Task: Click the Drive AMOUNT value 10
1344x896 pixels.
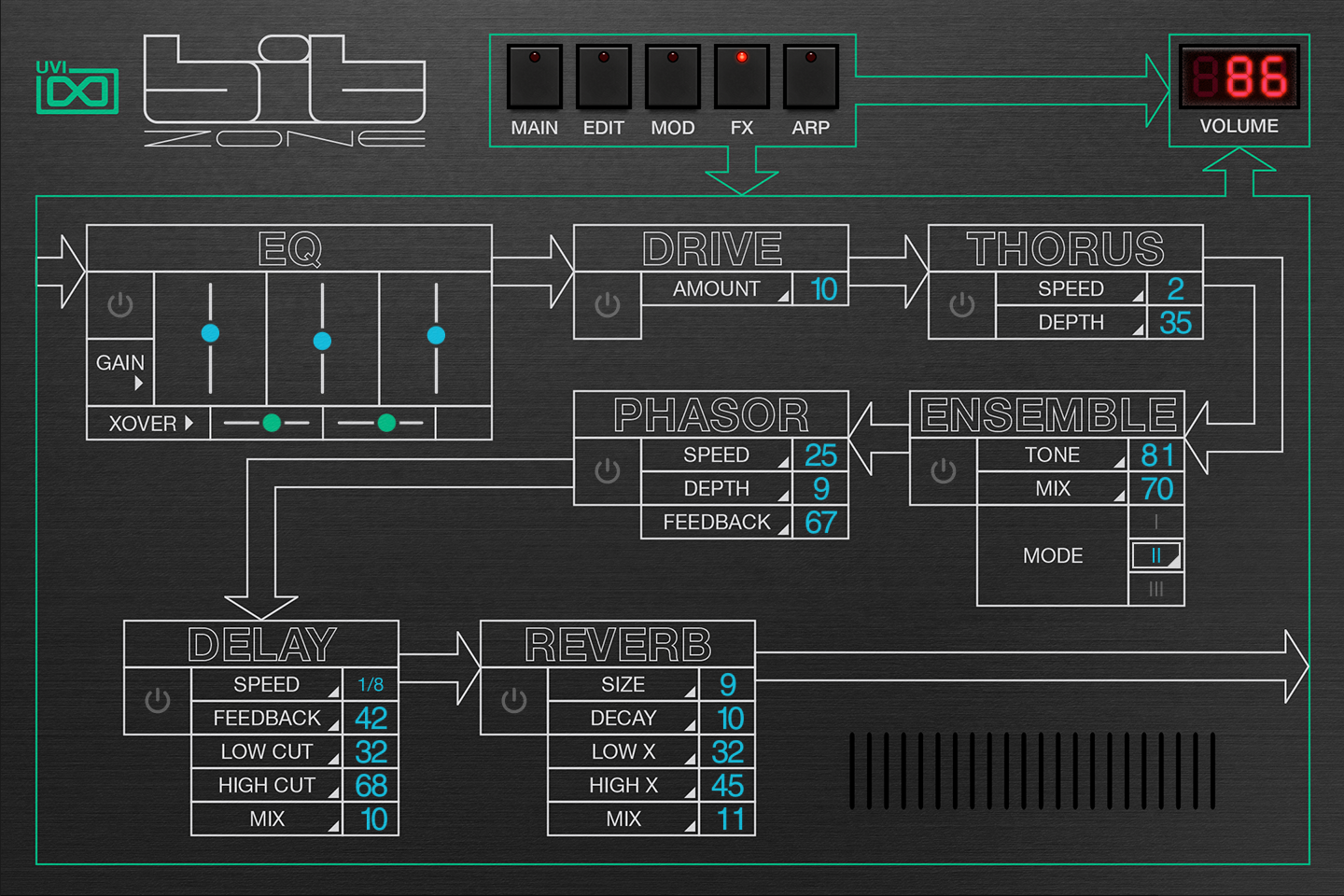Action: pos(823,289)
